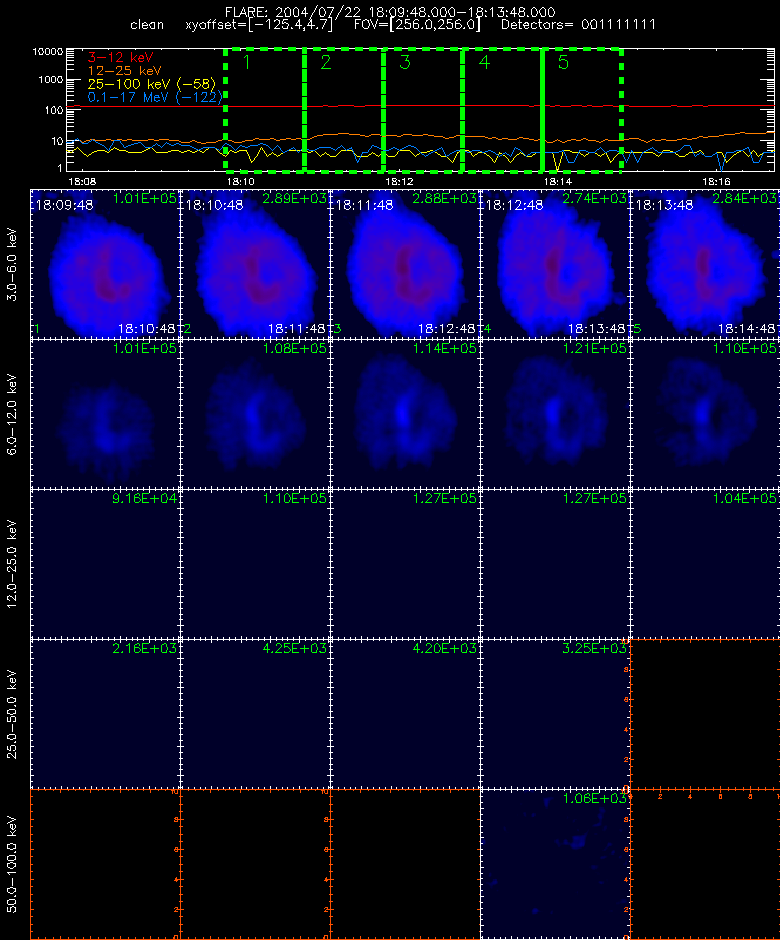Open the 3.0-6.0 keV image labeled 2.84E+03
Image resolution: width=780 pixels, height=940 pixels.
tap(705, 264)
